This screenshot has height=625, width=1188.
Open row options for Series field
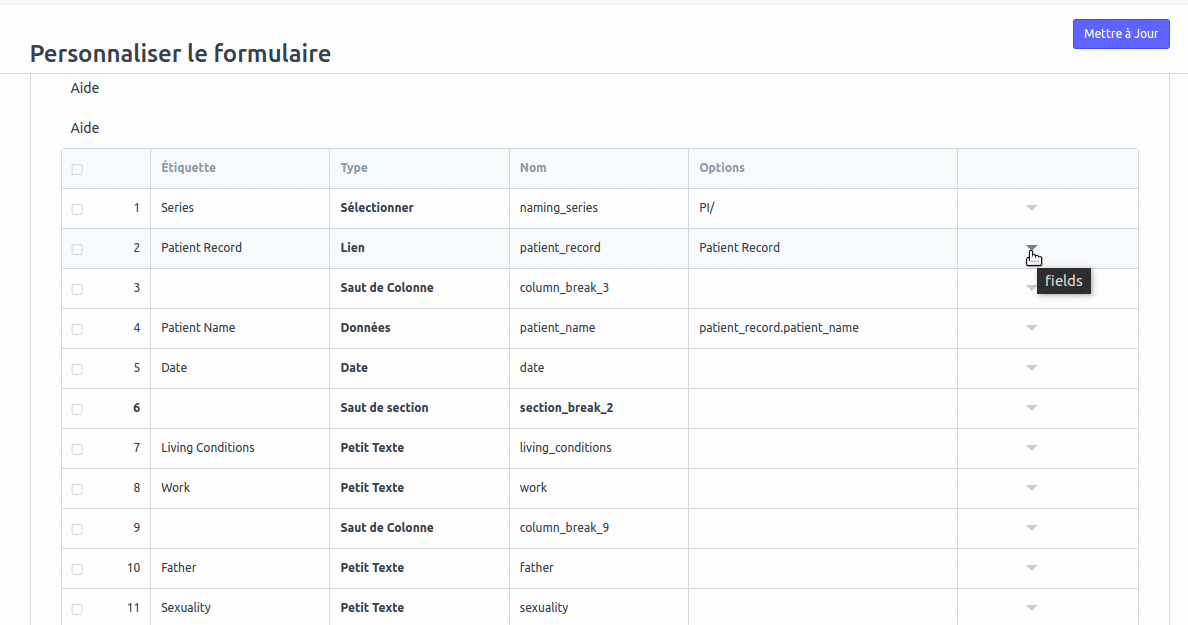click(1031, 207)
